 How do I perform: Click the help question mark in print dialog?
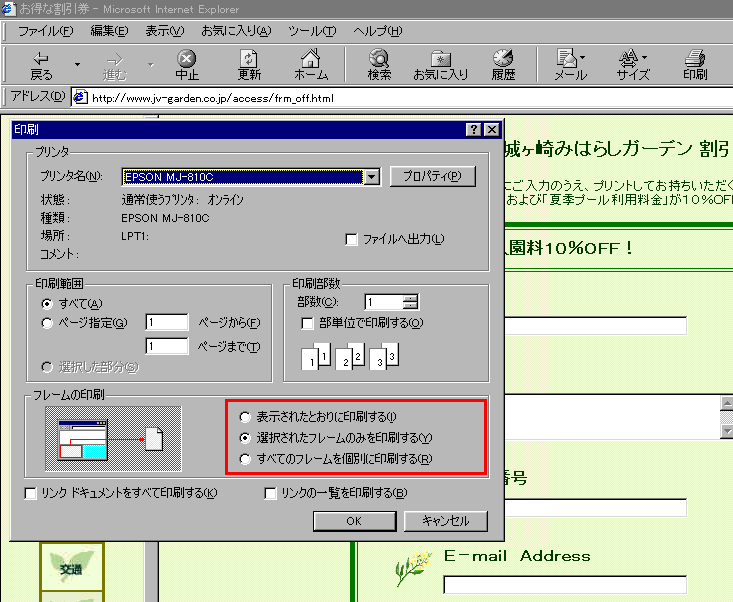(474, 129)
